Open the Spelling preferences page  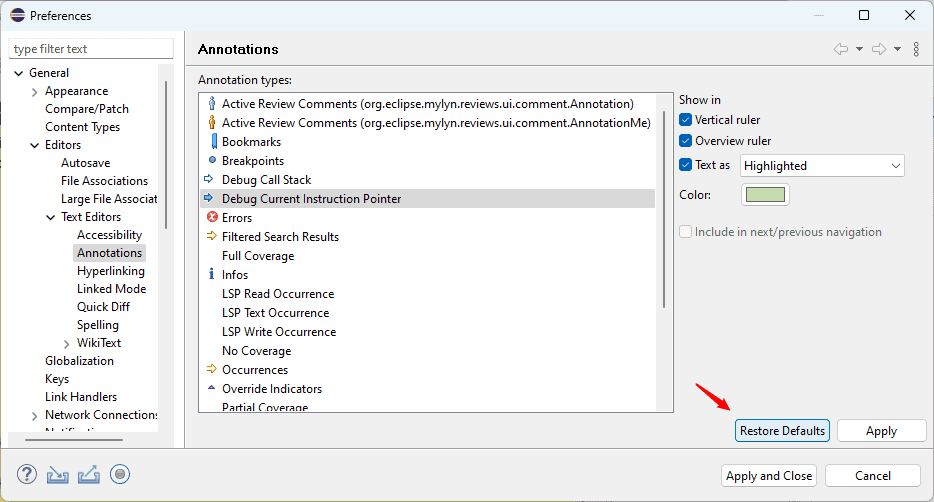[x=98, y=325]
